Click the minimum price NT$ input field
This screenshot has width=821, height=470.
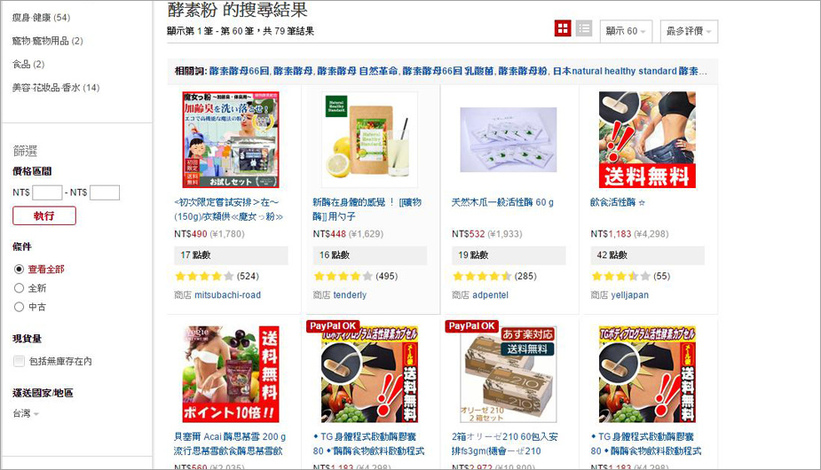pyautogui.click(x=47, y=193)
